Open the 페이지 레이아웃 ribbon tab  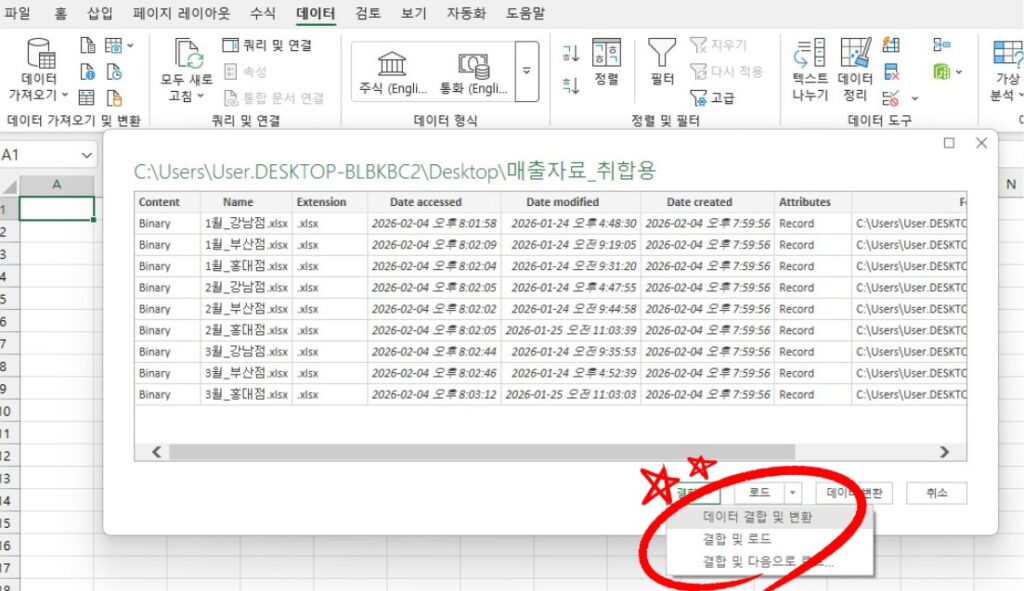(x=182, y=14)
